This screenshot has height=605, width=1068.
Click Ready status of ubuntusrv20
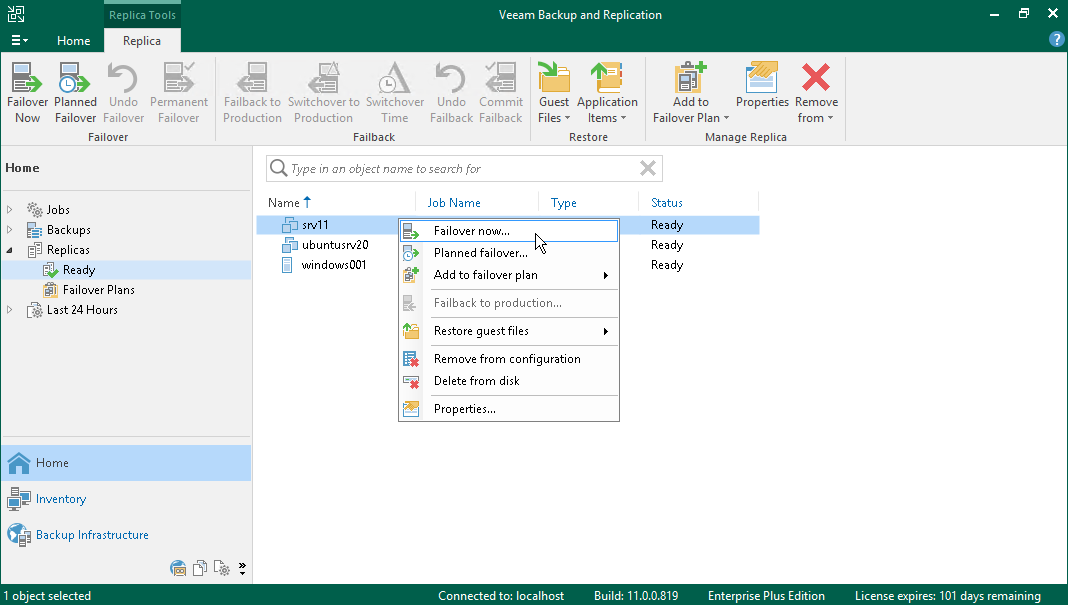(x=667, y=245)
